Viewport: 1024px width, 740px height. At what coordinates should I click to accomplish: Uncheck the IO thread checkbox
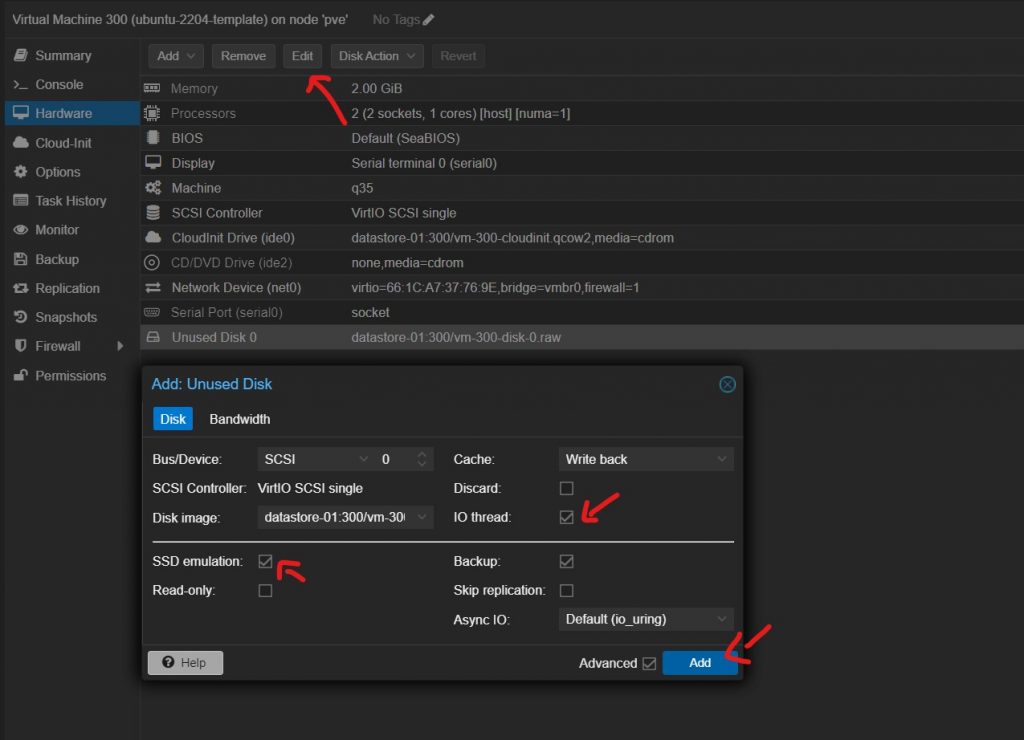567,517
